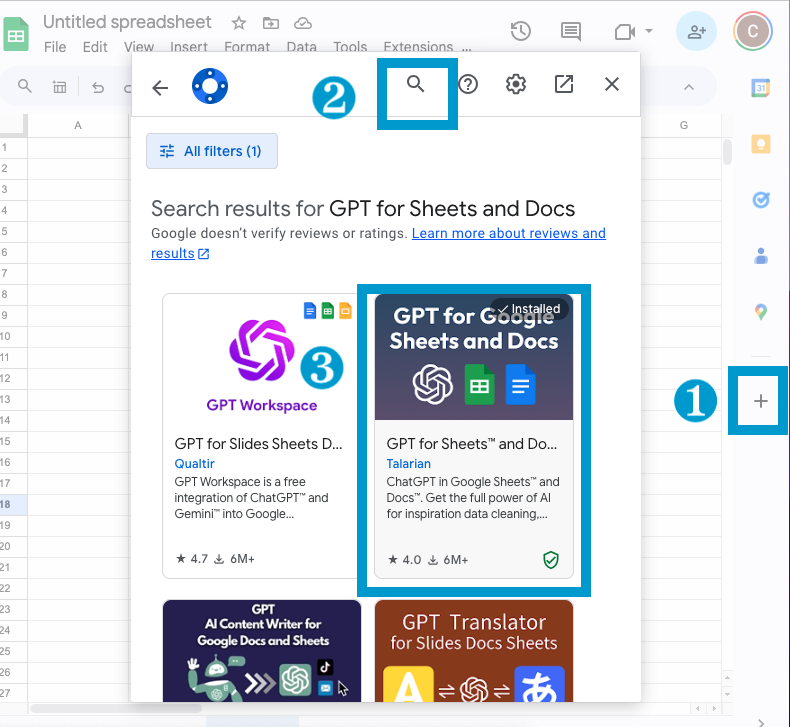Open the marketplace help icon

468,85
